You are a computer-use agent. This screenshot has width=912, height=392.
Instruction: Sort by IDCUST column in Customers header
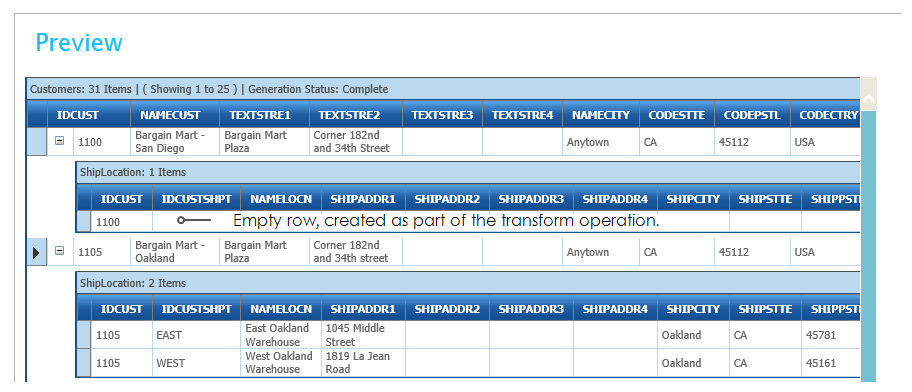(77, 115)
